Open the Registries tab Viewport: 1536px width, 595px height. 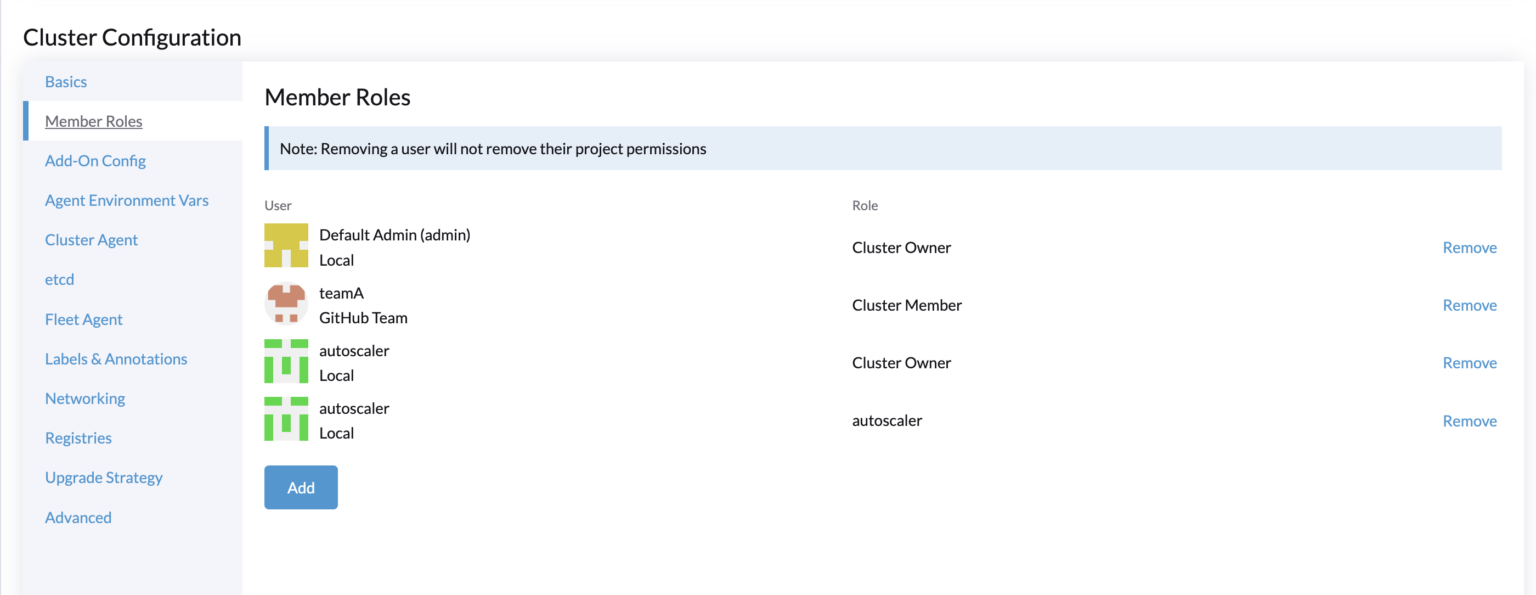[x=78, y=438]
